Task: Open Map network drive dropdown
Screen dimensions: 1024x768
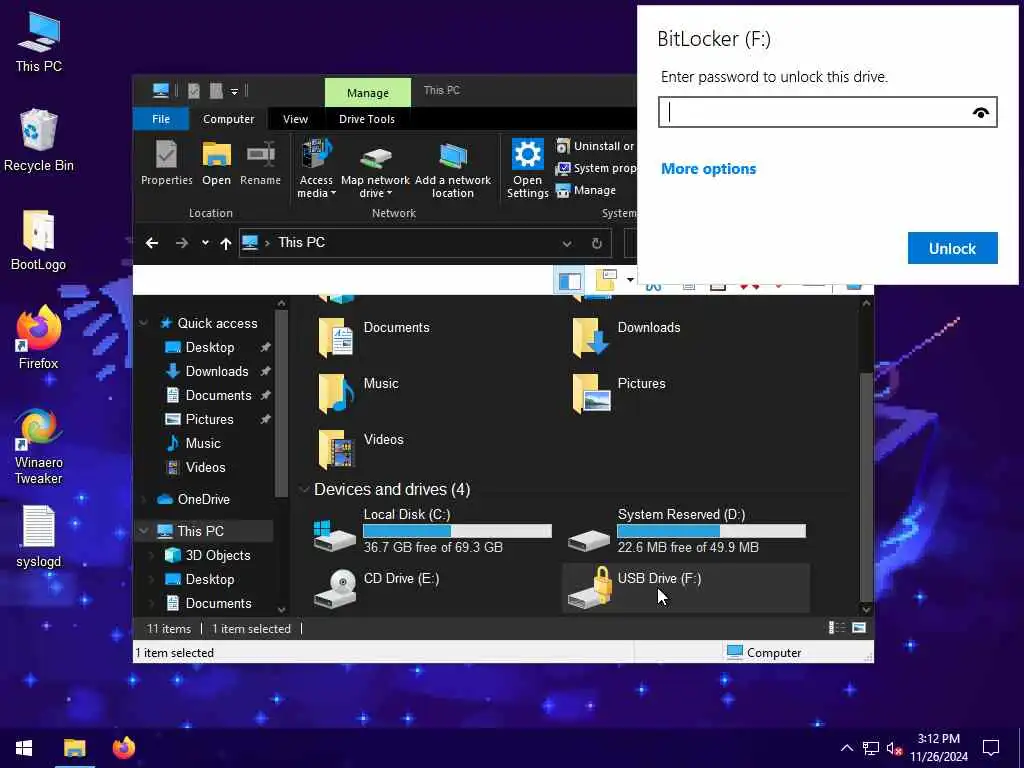Action: (x=375, y=170)
